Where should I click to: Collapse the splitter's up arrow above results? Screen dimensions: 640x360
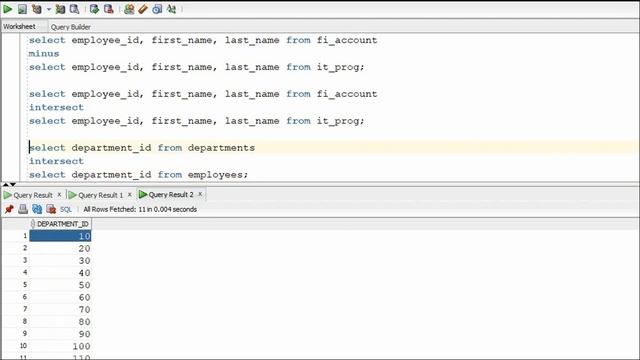tap(5, 184)
